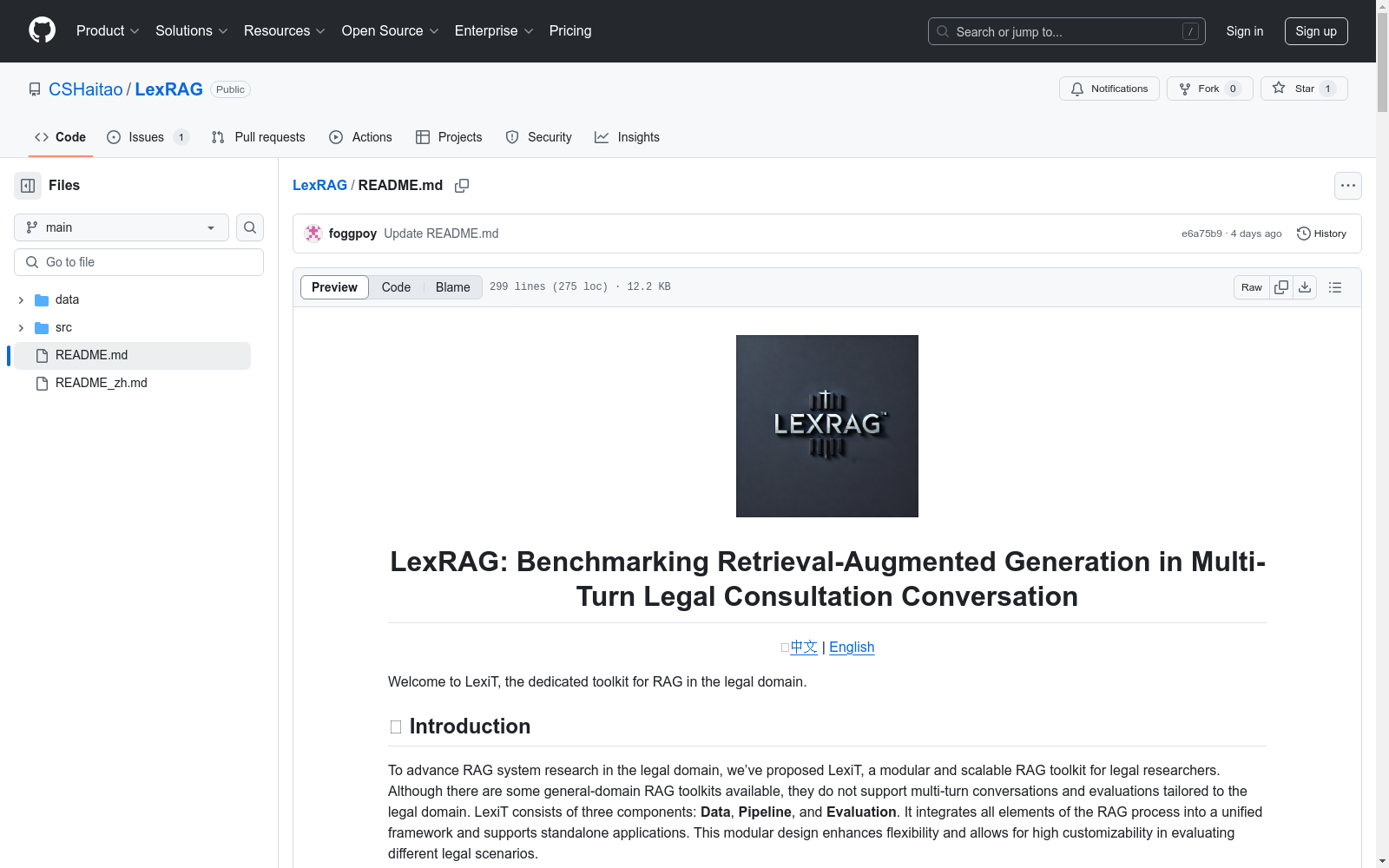Switch README to 中文 version
Image resolution: width=1389 pixels, height=868 pixels.
(x=804, y=648)
